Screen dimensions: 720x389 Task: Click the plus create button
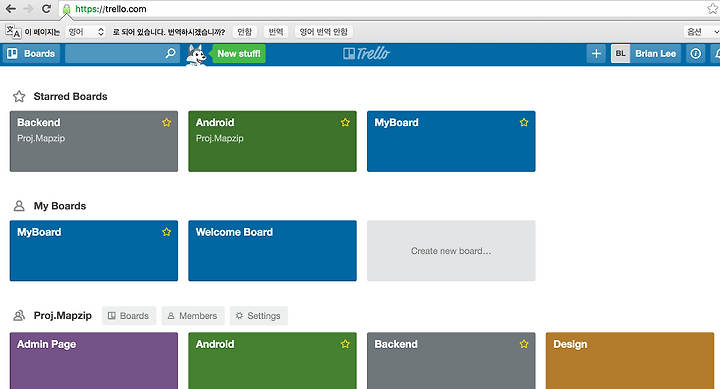pos(596,54)
